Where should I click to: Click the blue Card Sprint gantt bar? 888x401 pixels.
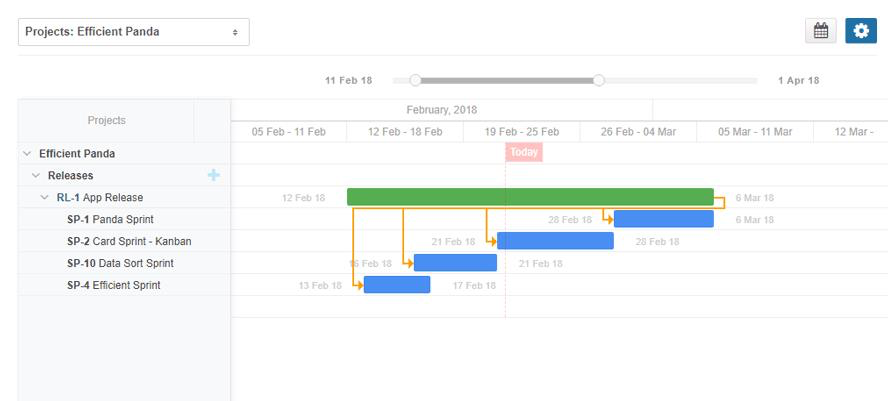(x=555, y=241)
